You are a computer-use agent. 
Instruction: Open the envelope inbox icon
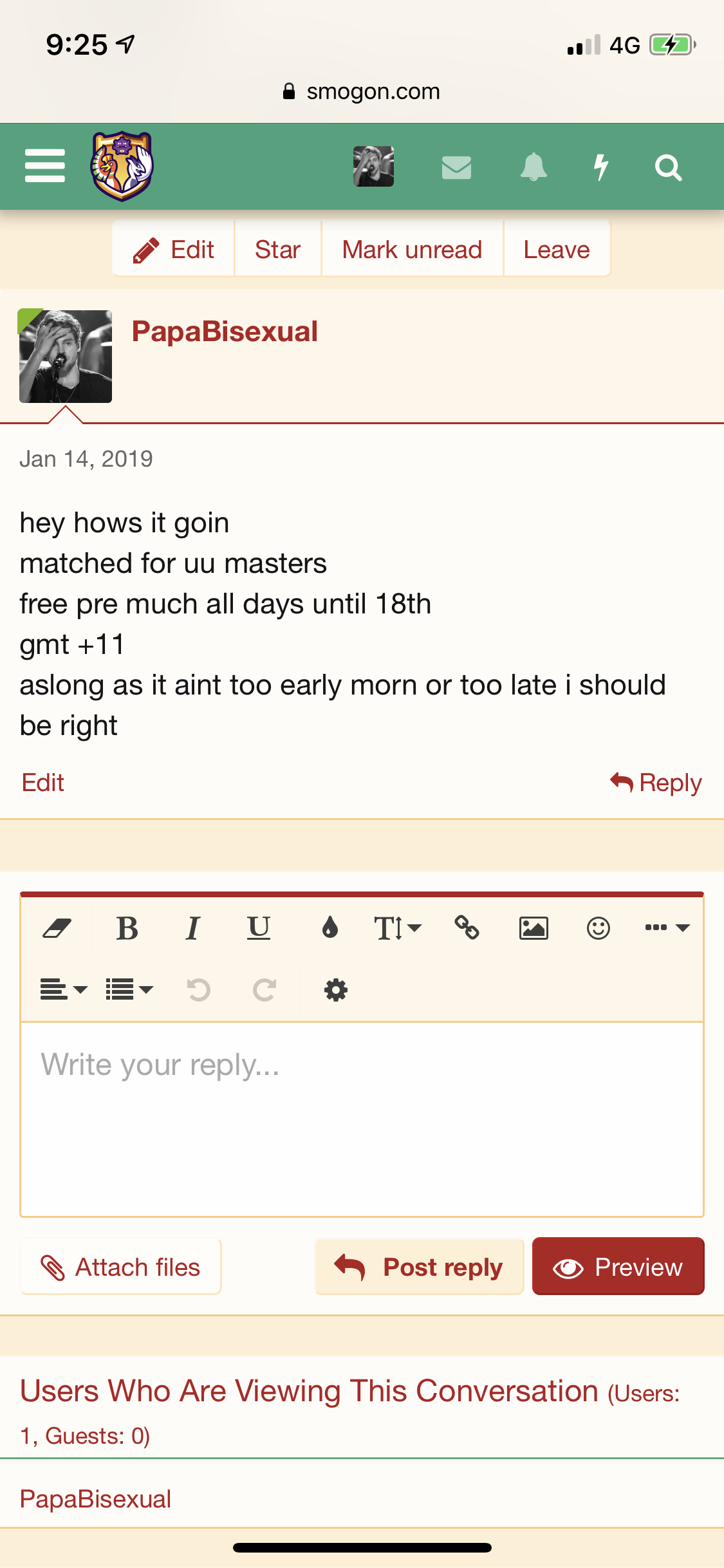(x=456, y=167)
